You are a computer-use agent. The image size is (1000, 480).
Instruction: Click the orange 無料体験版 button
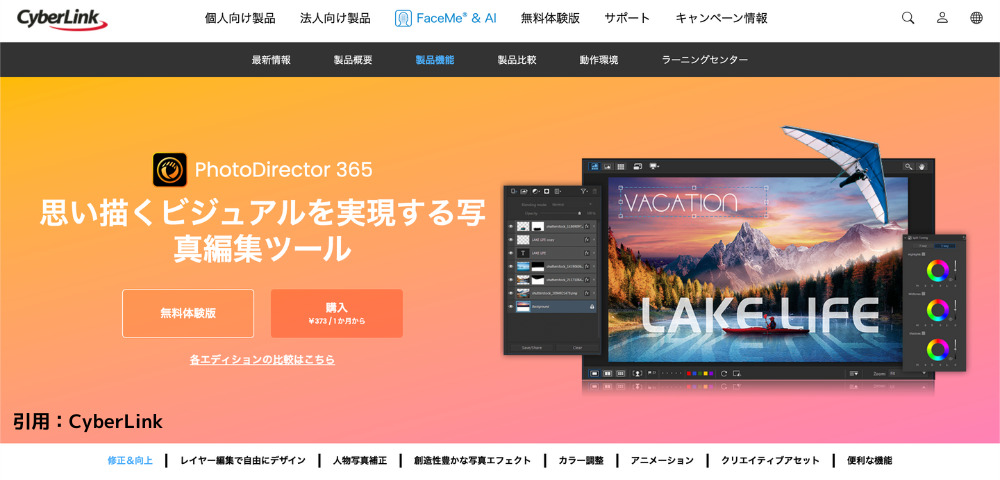pos(188,313)
